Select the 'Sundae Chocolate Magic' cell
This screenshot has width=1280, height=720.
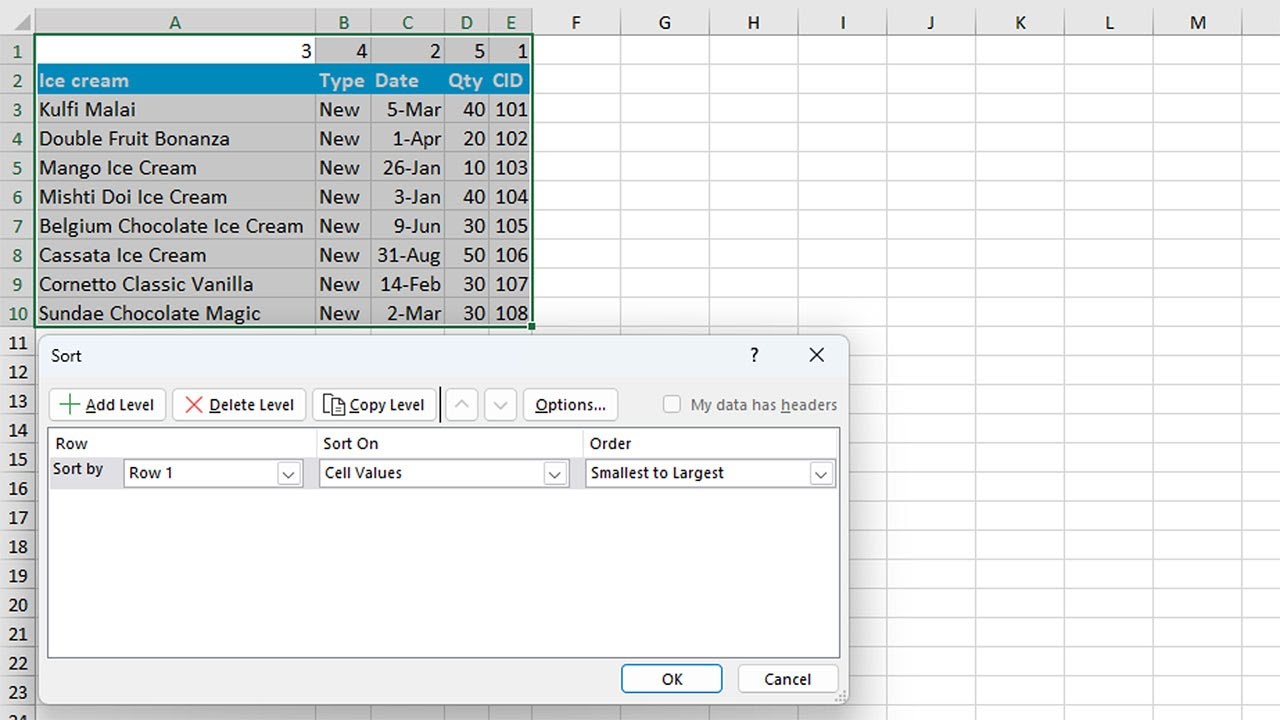(x=175, y=313)
